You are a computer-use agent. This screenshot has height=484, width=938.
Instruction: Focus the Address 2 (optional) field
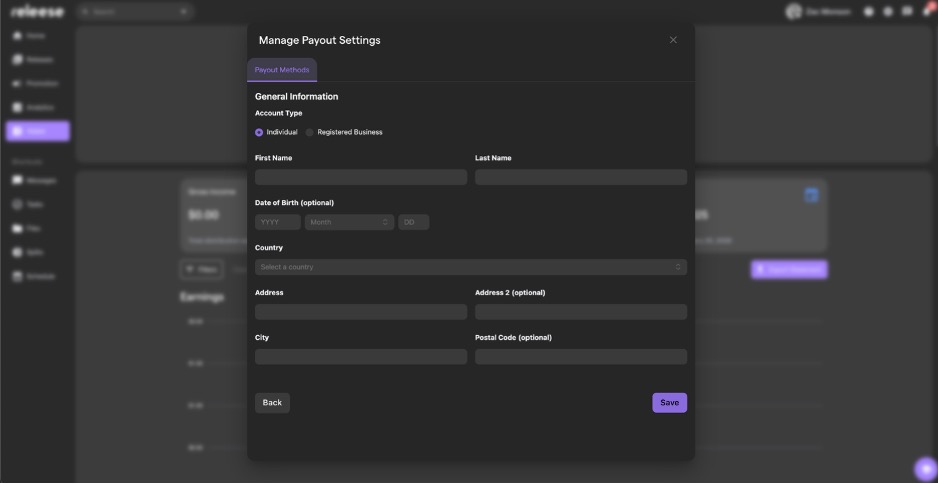(x=581, y=312)
